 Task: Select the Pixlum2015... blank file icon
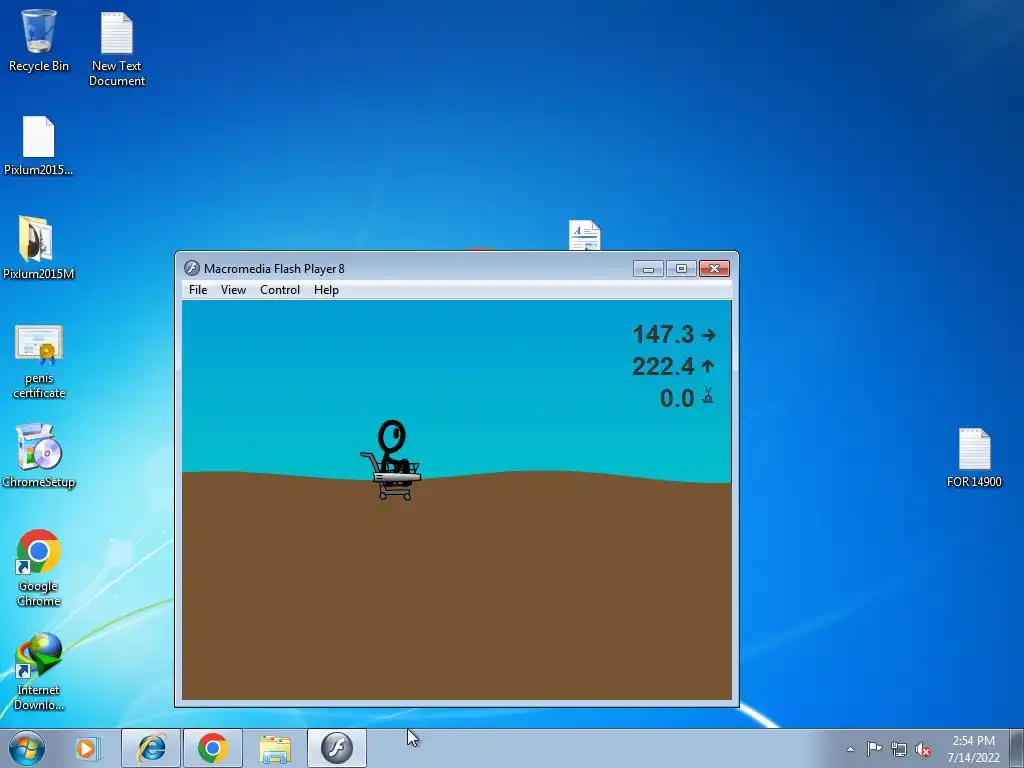39,146
